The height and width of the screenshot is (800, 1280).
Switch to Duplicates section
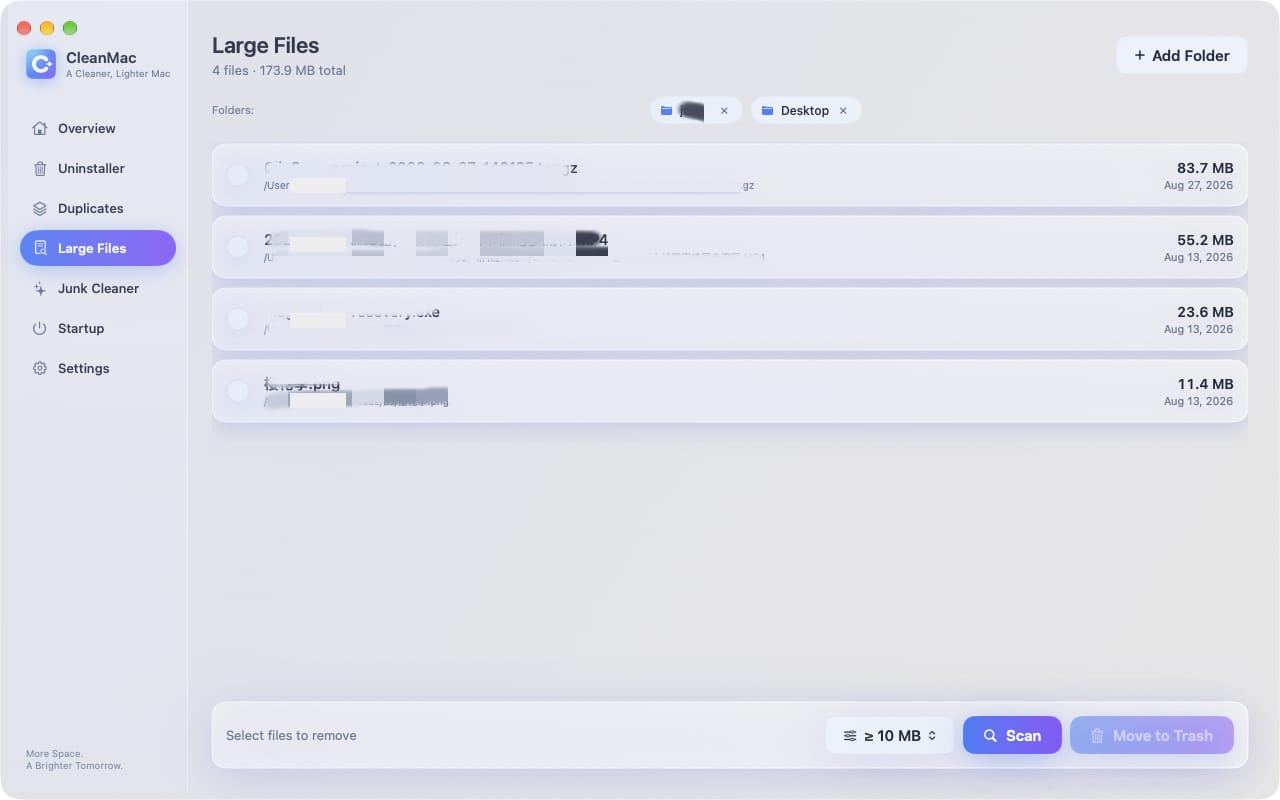(x=98, y=208)
